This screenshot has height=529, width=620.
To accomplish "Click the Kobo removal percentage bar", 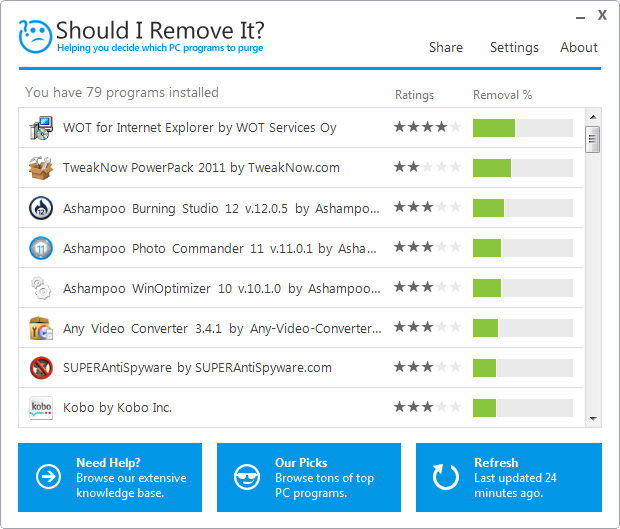I will (523, 408).
